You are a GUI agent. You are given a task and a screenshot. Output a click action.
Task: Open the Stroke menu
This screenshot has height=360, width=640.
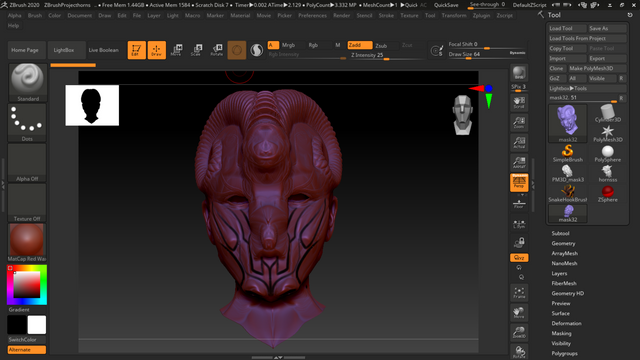(x=386, y=16)
